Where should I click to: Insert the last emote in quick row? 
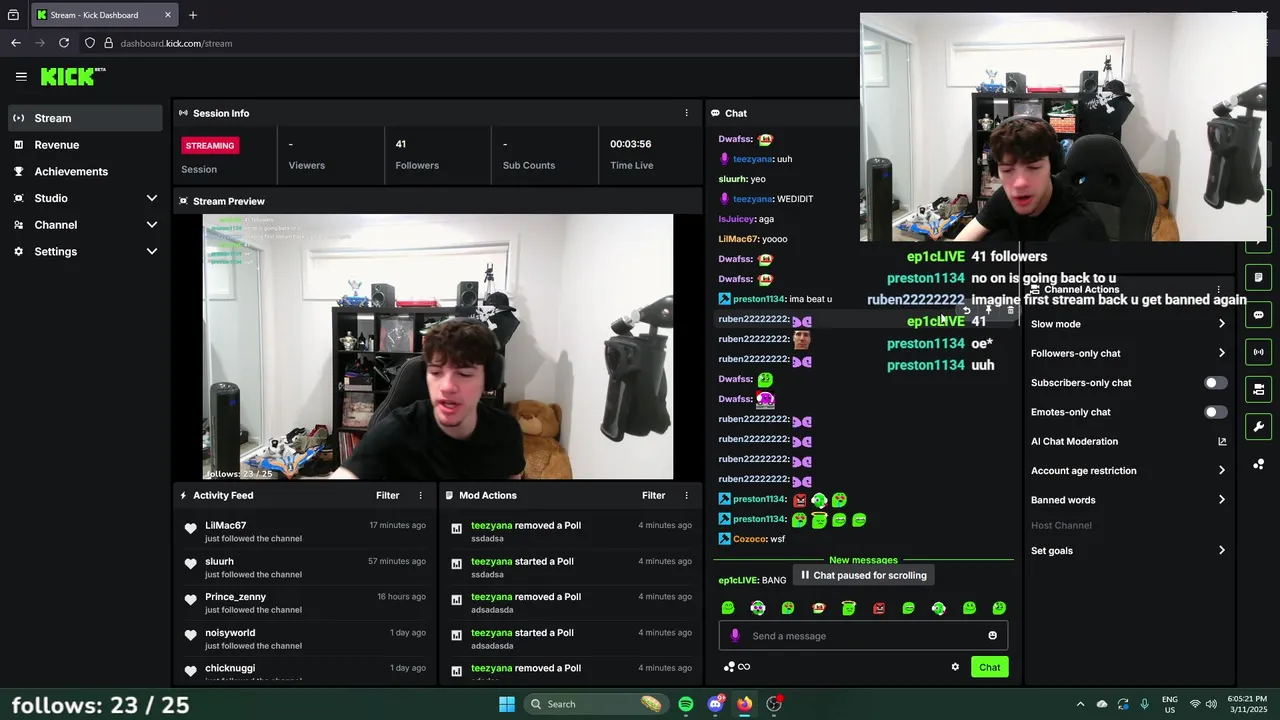(999, 608)
